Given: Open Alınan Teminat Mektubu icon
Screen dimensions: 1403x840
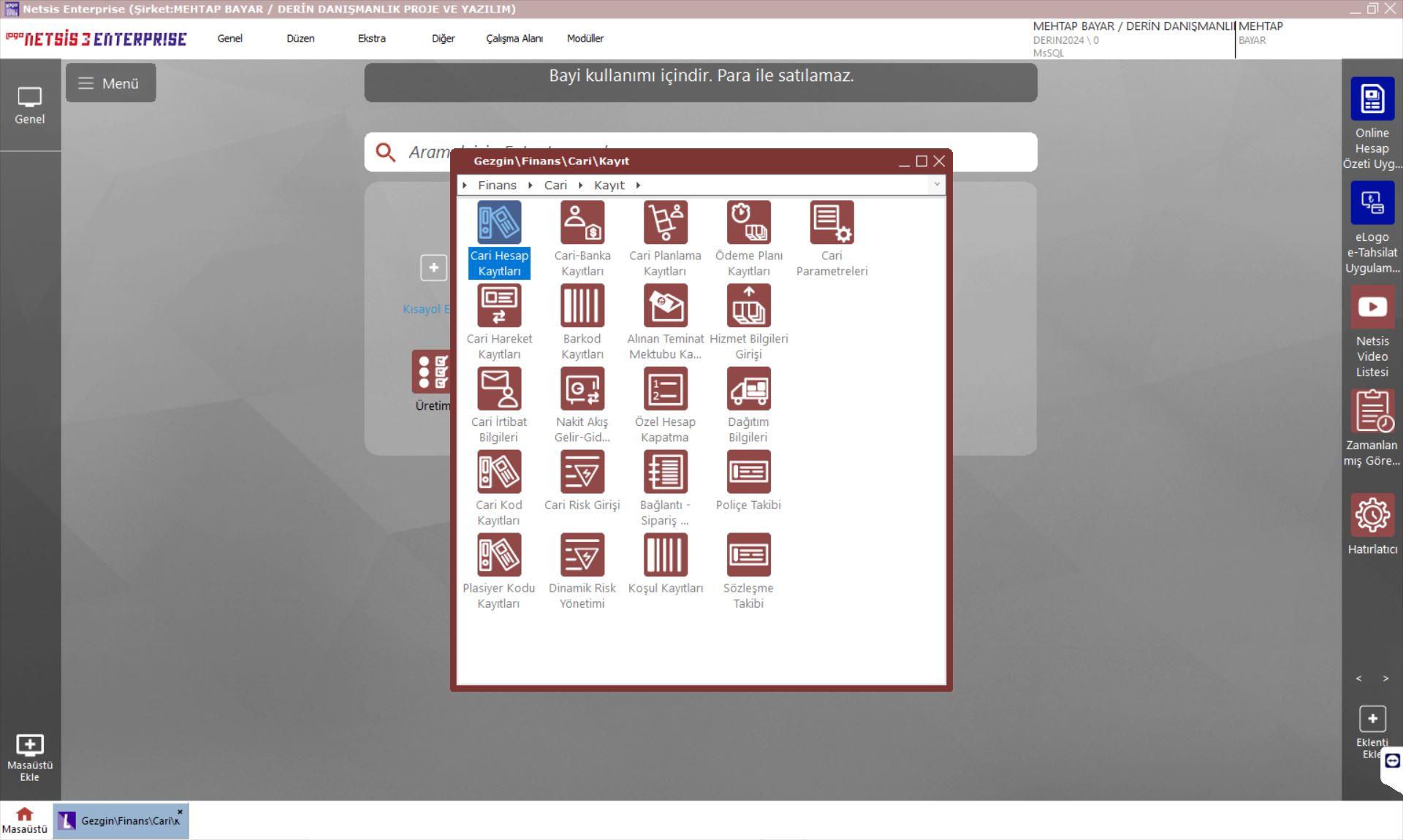Looking at the screenshot, I should (x=665, y=305).
